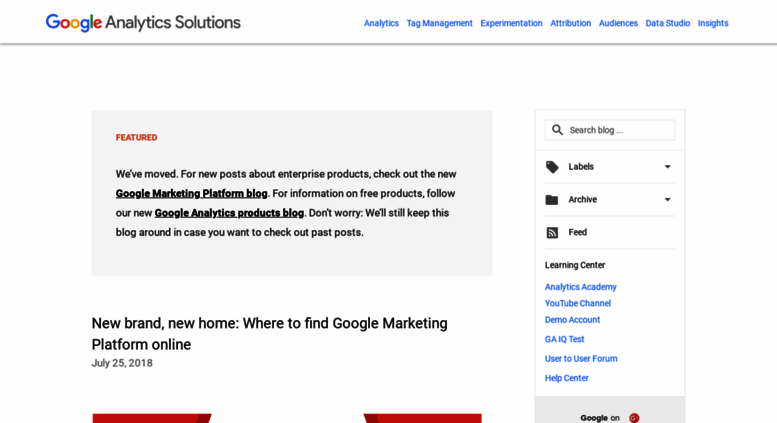Open the Analytics menu item

click(381, 23)
